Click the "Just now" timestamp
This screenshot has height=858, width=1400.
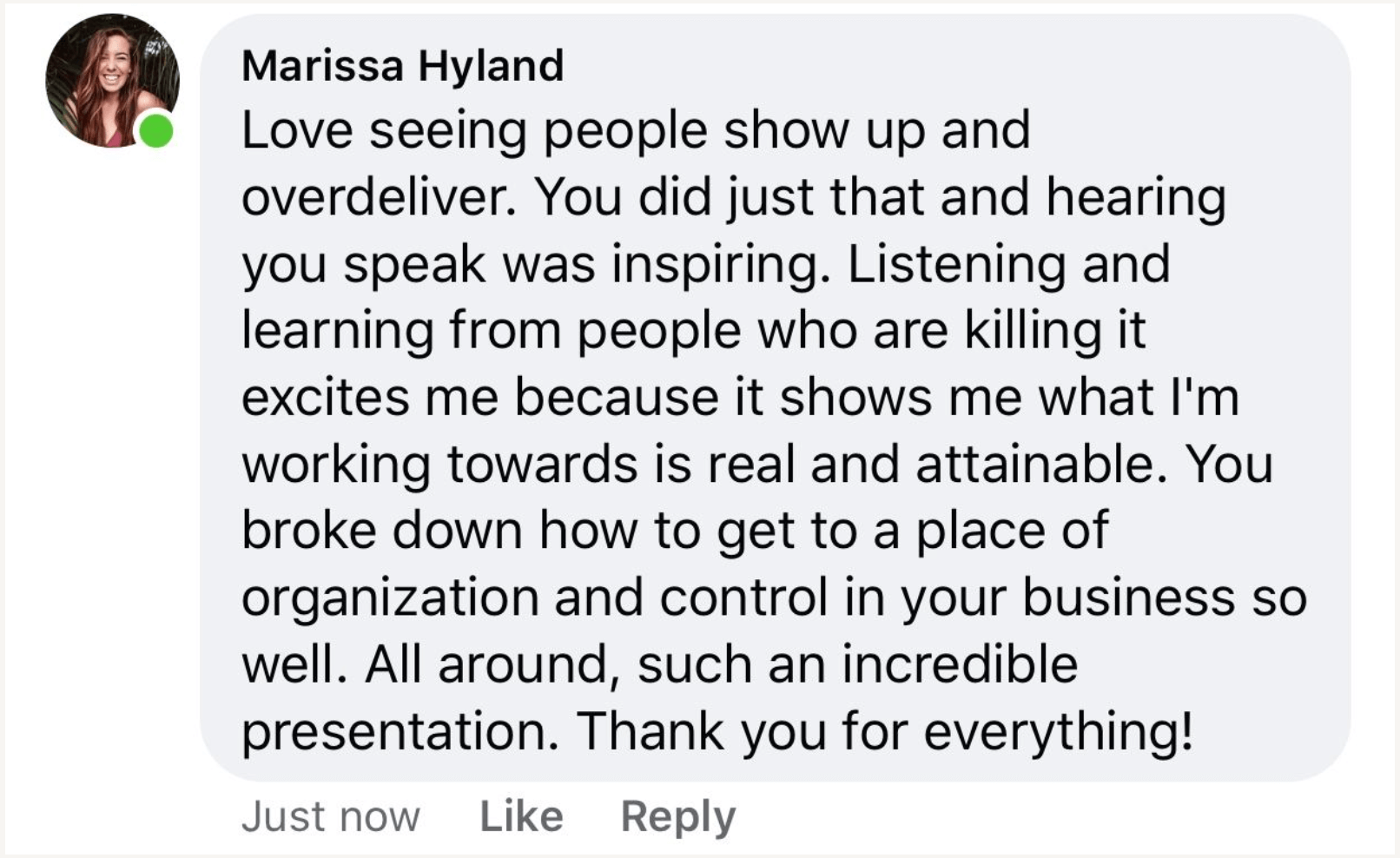click(x=330, y=816)
